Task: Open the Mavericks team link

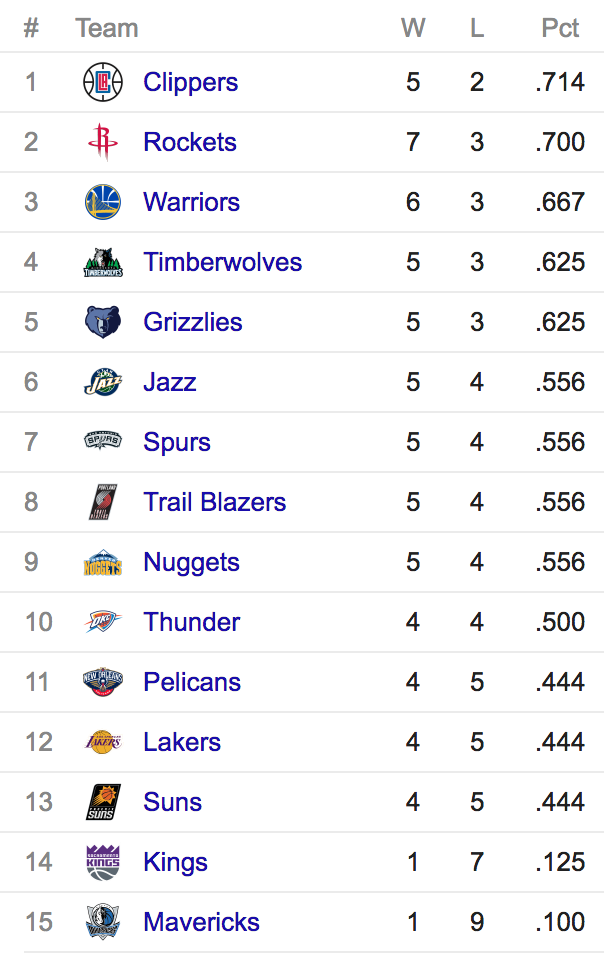Action: point(201,922)
